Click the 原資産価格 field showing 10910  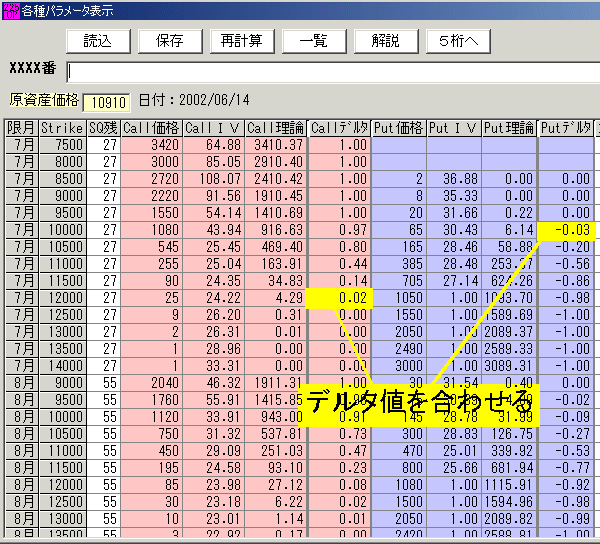[x=107, y=103]
